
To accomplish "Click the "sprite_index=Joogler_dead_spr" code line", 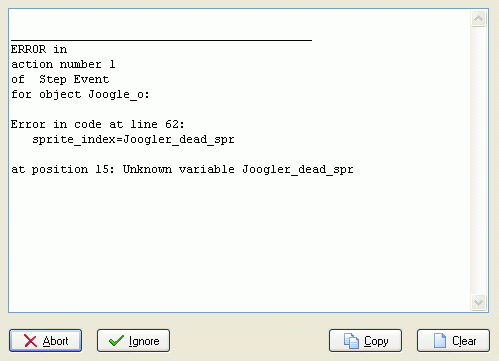I will (133, 139).
